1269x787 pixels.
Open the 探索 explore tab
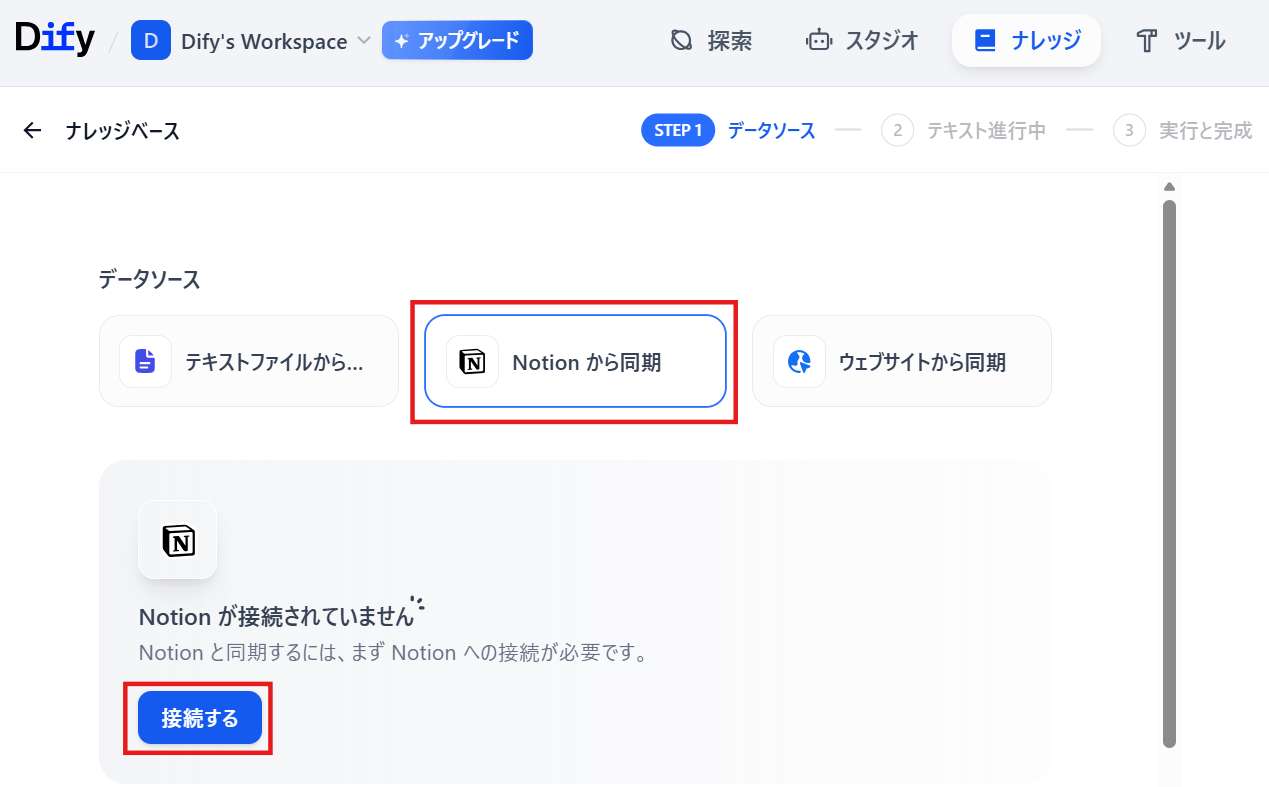711,41
